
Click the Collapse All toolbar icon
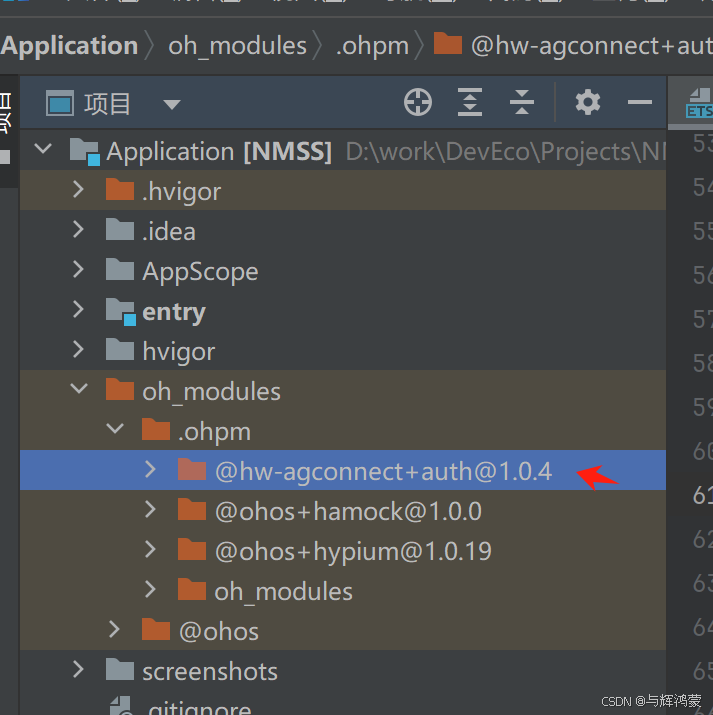click(x=522, y=102)
